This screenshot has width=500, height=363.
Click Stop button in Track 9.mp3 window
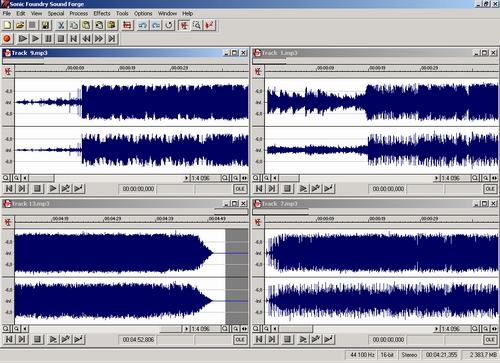point(37,189)
